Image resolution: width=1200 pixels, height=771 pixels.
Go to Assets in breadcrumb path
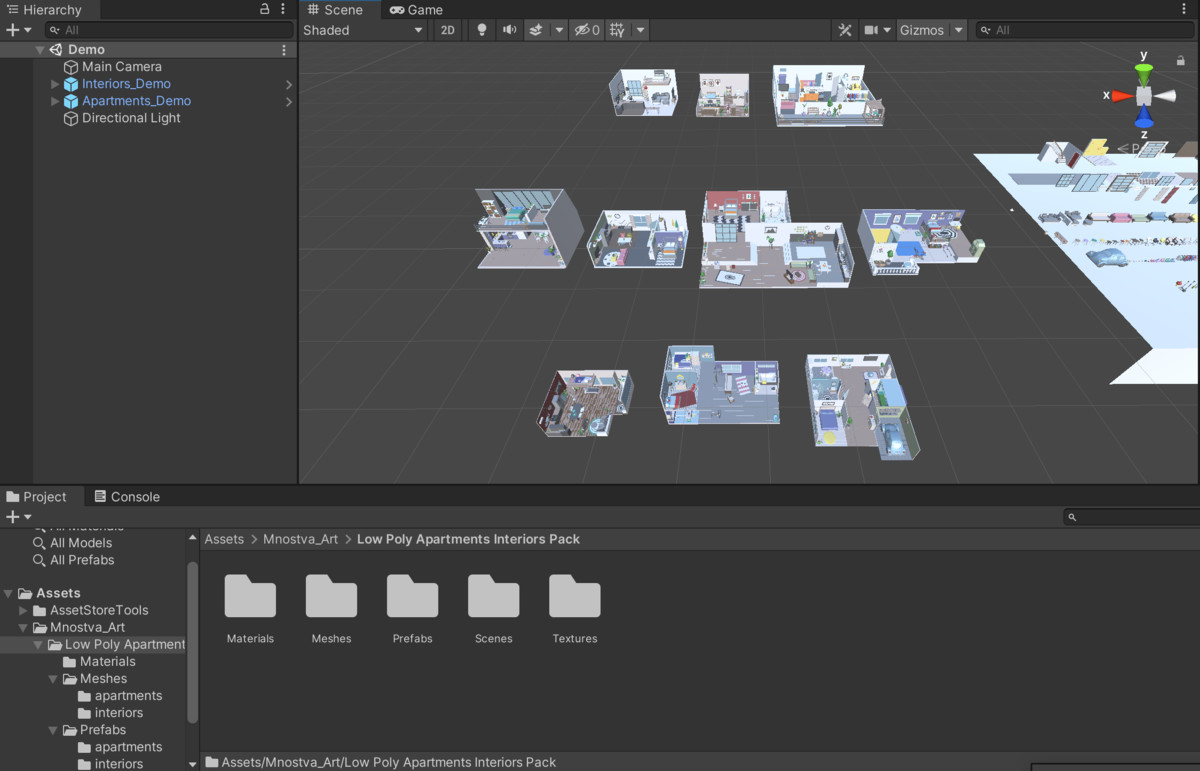224,539
